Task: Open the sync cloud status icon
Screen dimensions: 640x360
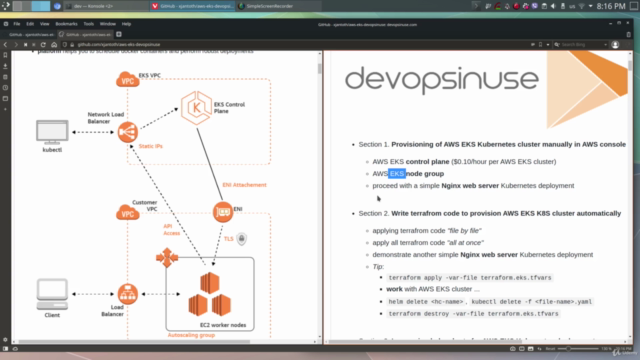Action: pyautogui.click(x=15, y=349)
